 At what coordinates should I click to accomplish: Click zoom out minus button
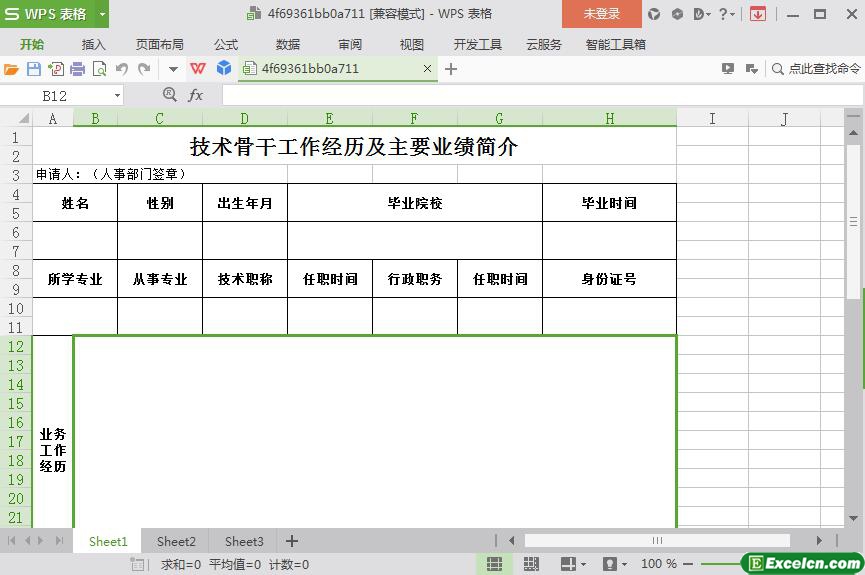click(688, 564)
